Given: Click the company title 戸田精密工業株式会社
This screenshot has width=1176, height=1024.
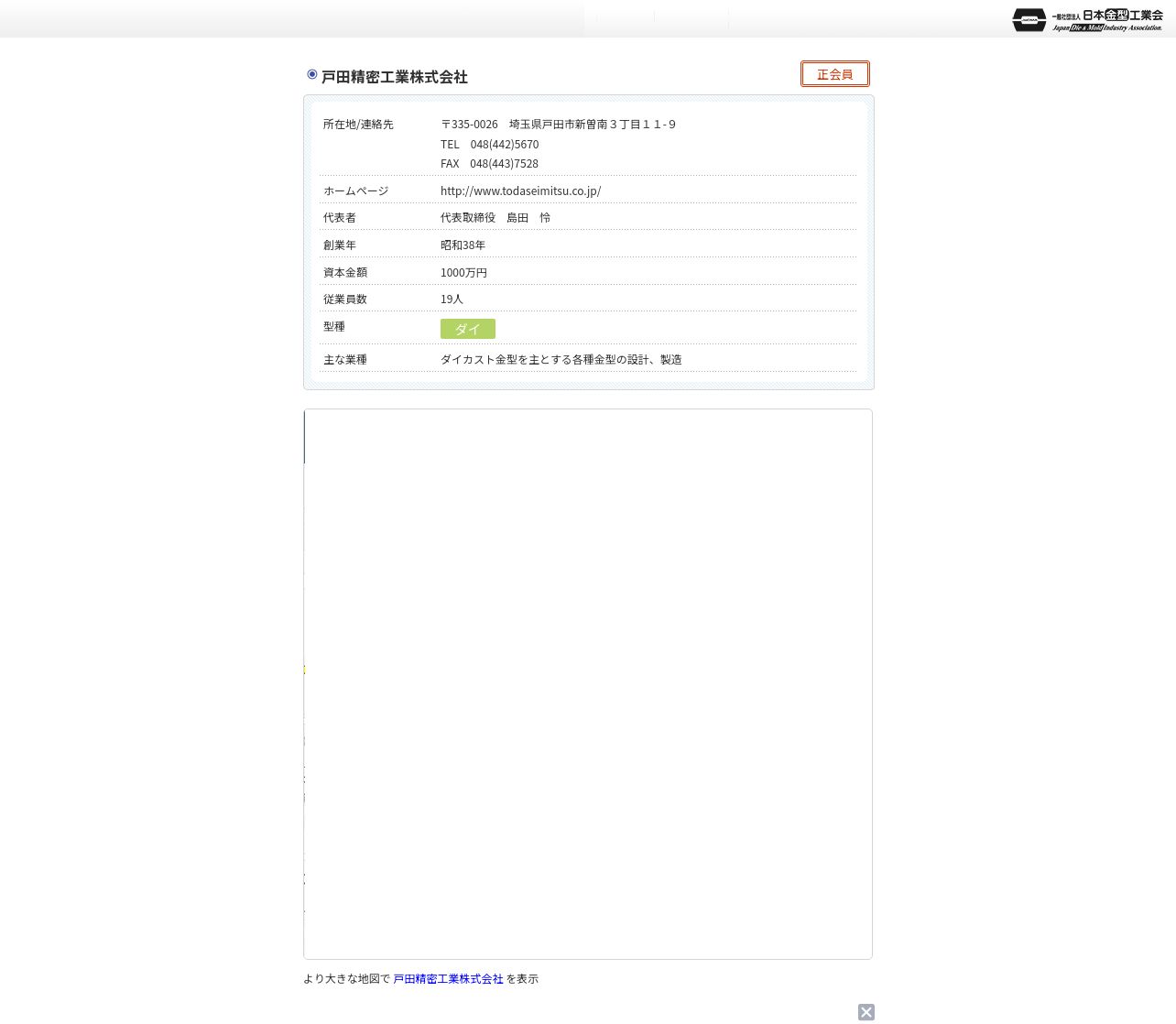Looking at the screenshot, I should [x=395, y=77].
